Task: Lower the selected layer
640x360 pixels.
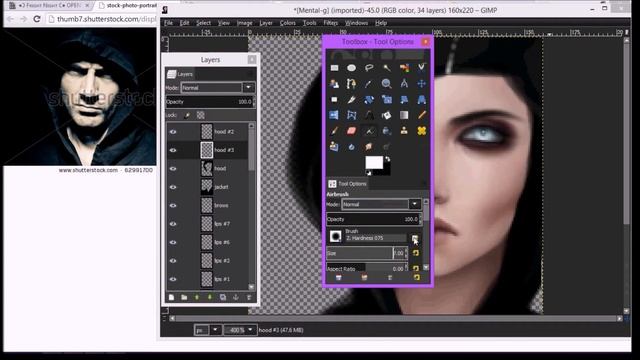Action: point(210,297)
